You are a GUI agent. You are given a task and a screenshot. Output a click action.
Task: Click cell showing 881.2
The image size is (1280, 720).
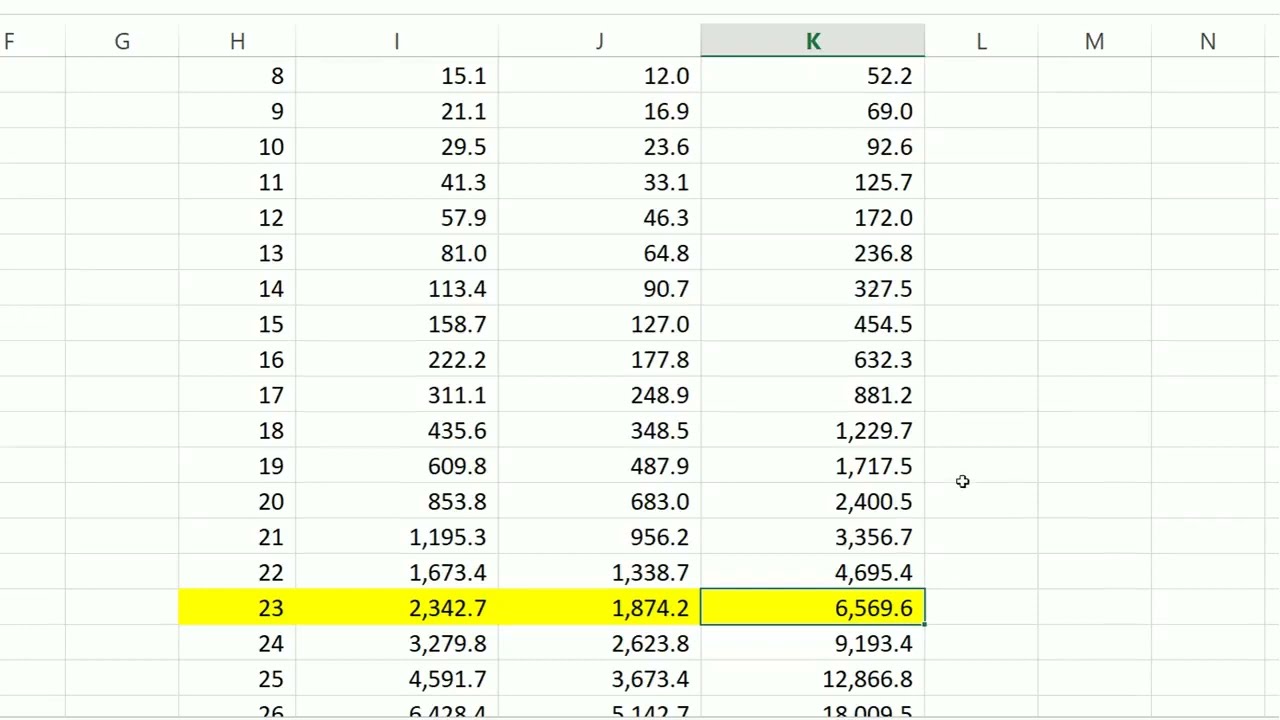[813, 395]
